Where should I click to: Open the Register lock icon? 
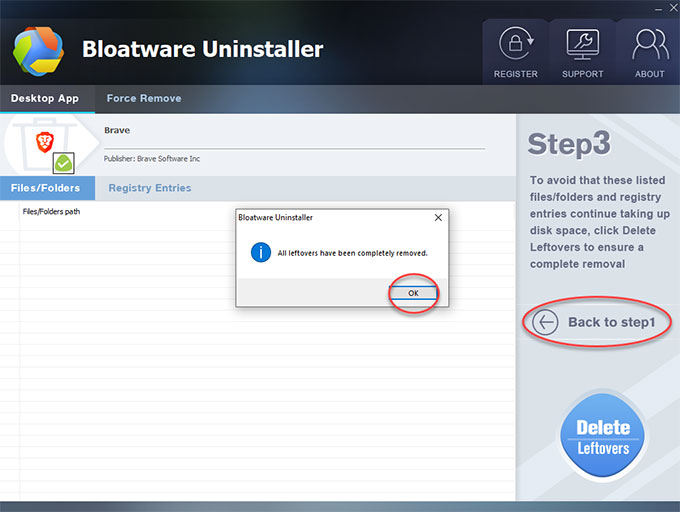pyautogui.click(x=516, y=43)
